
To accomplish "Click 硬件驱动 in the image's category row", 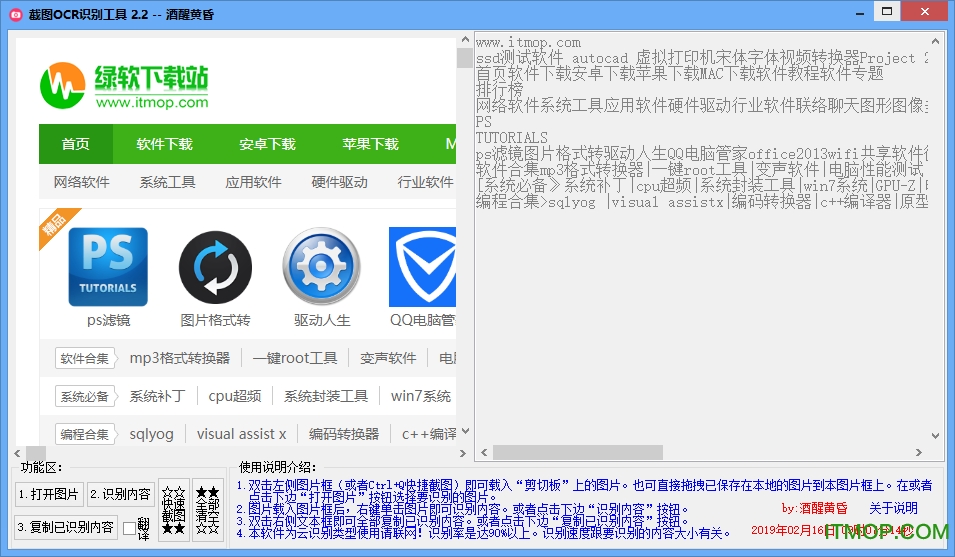I will [x=339, y=182].
